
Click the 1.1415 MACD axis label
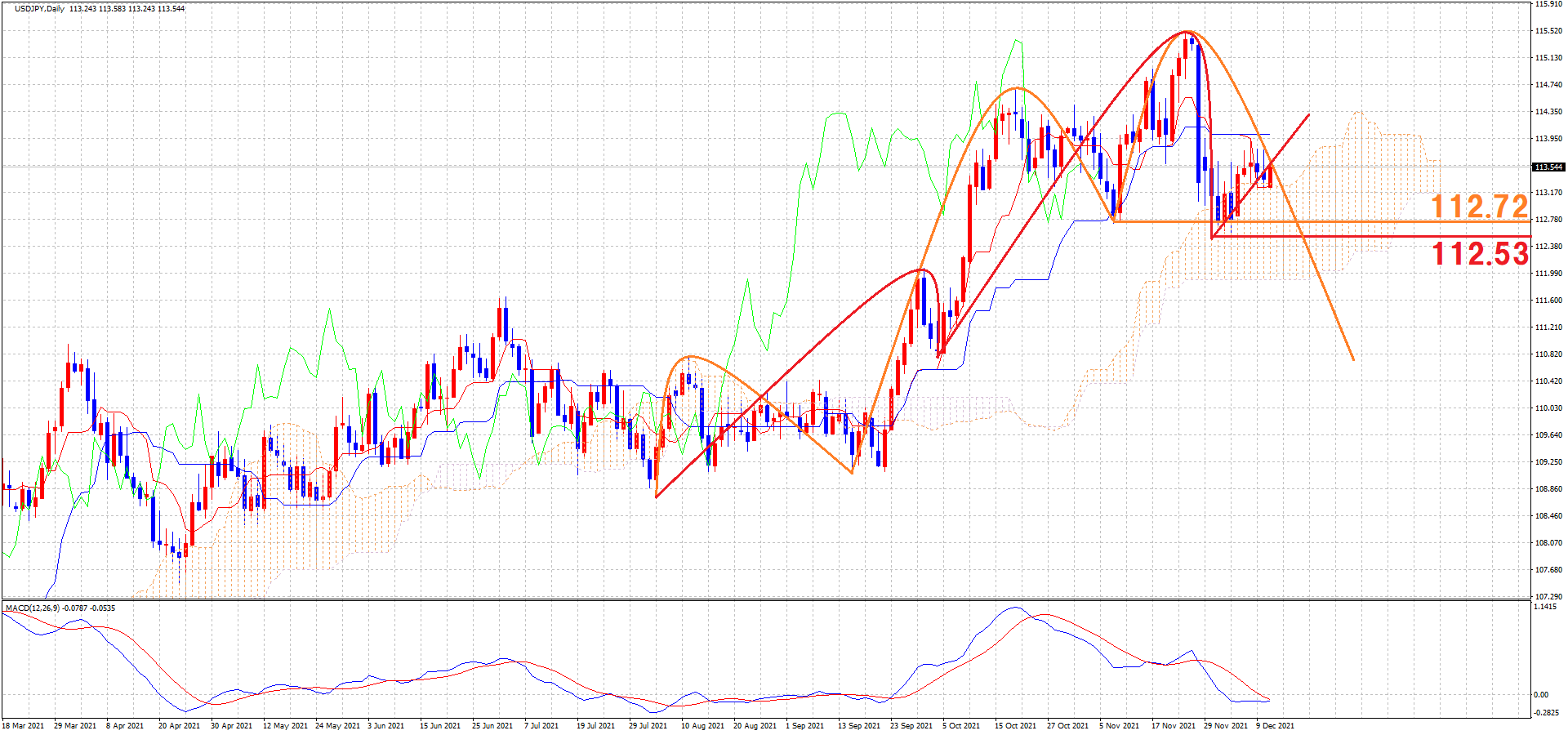[x=1545, y=607]
